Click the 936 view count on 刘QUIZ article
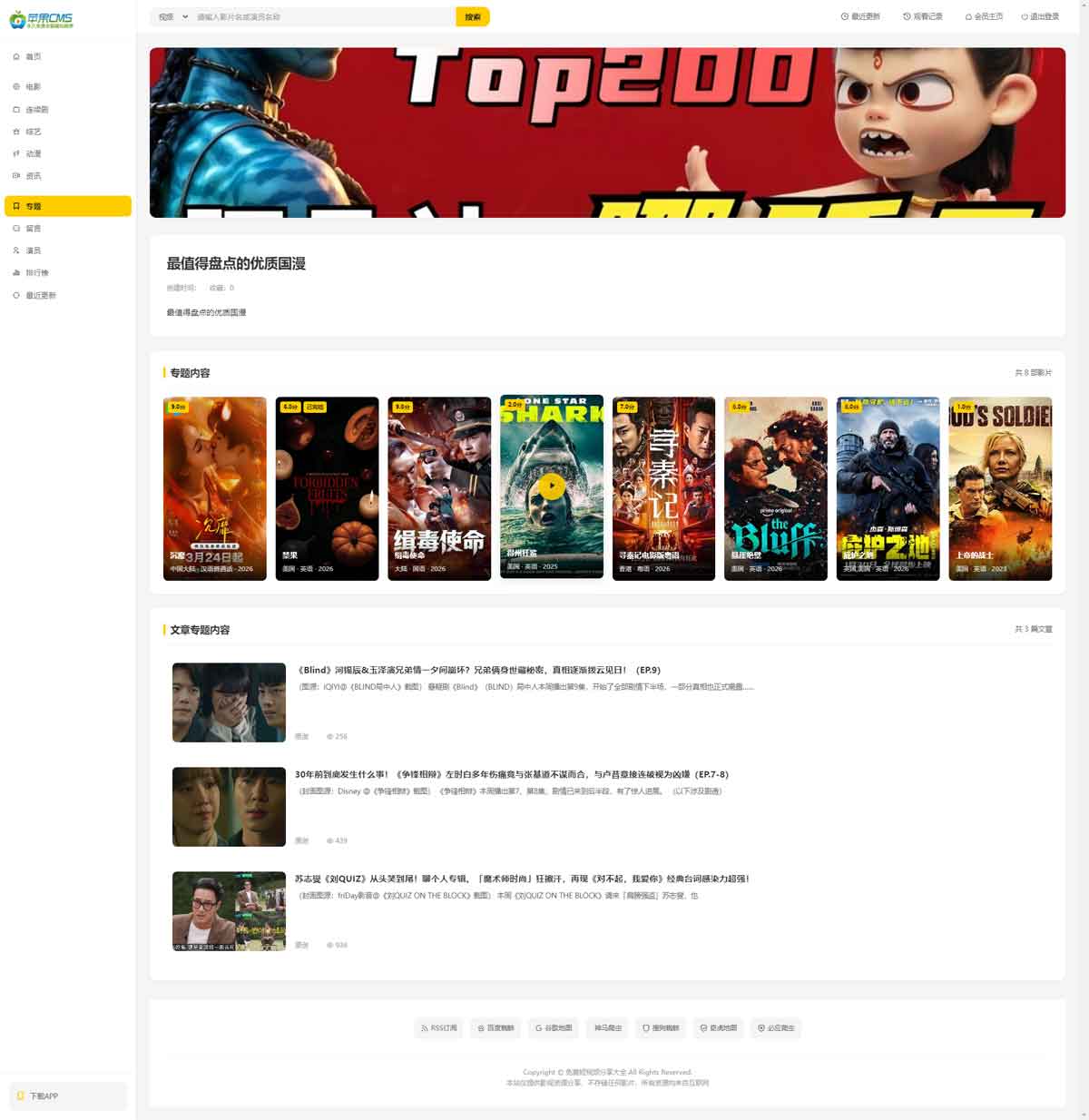The width and height of the screenshot is (1089, 1120). tap(337, 946)
